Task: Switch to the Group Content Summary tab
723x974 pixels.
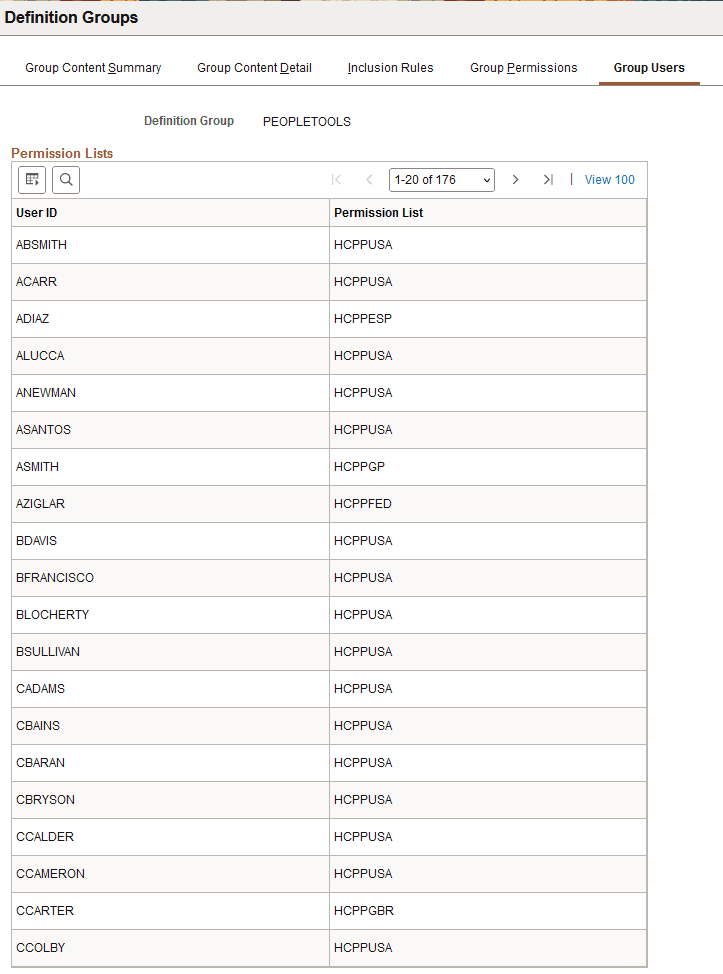Action: (x=93, y=67)
